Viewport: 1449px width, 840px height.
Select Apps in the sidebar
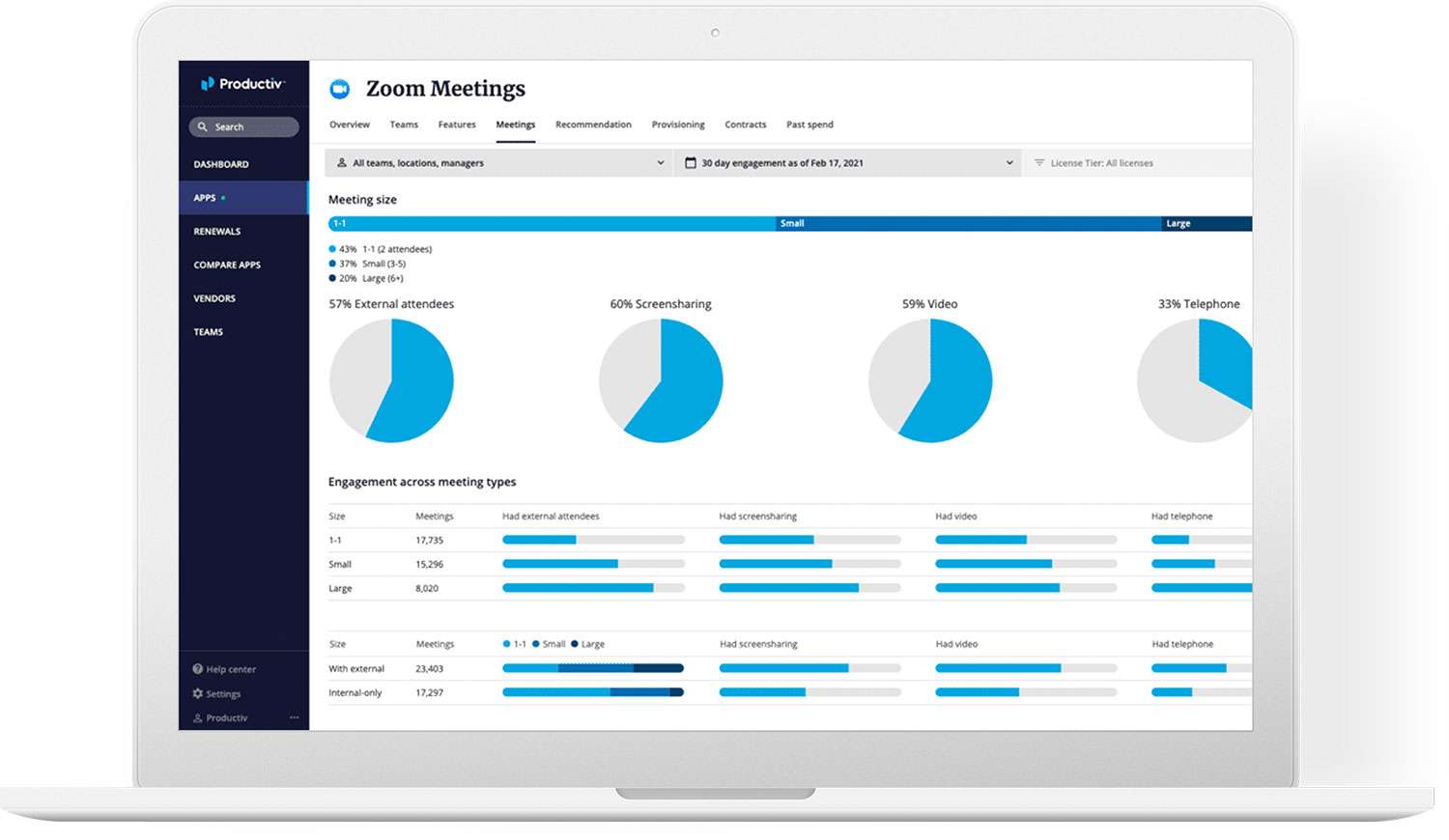[243, 198]
